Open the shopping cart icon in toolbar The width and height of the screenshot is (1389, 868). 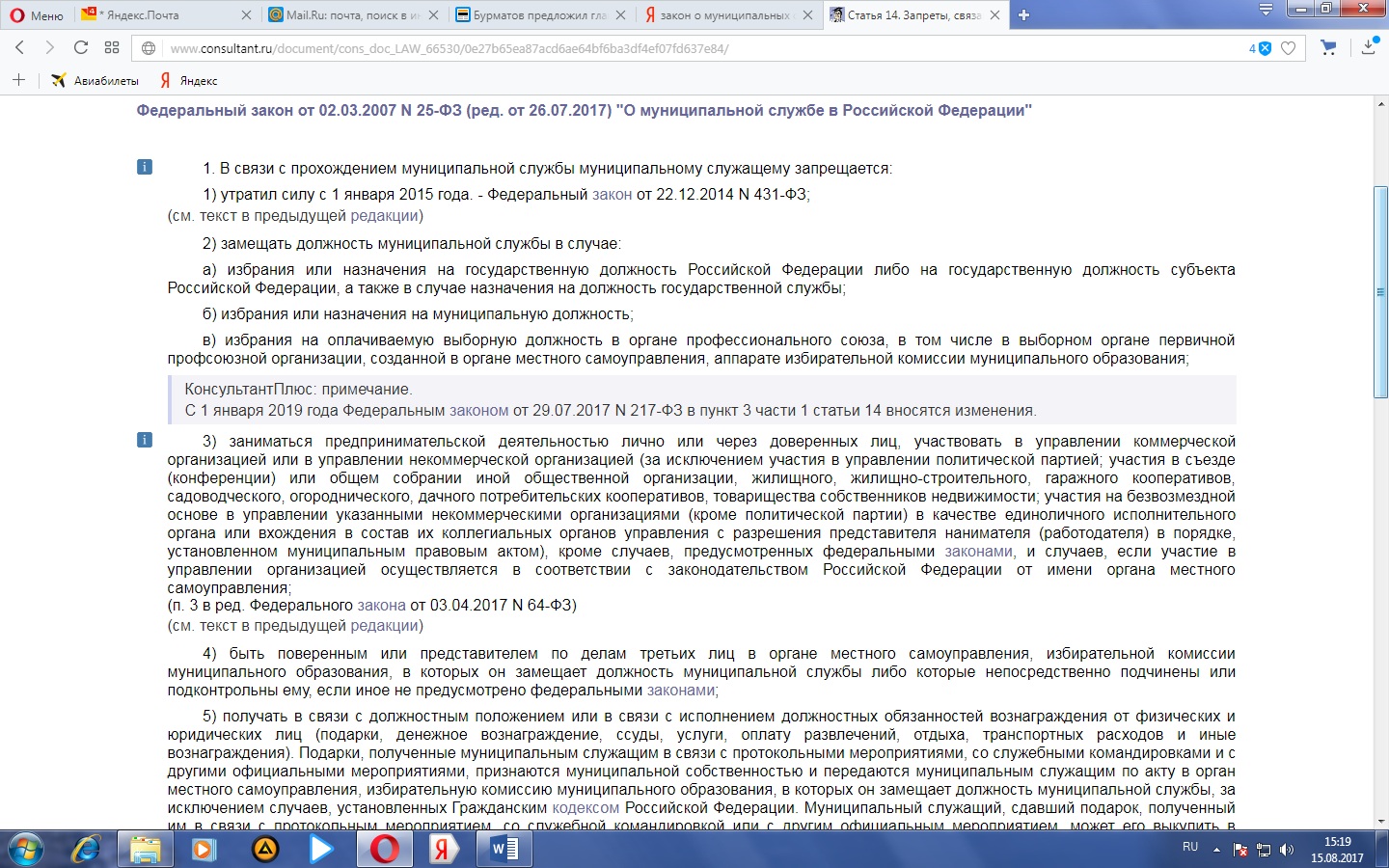(x=1328, y=47)
